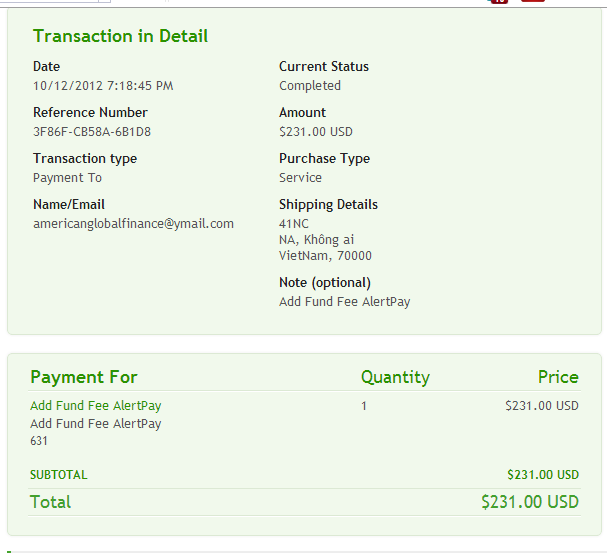The height and width of the screenshot is (553, 607).
Task: Click the Shipping Details label
Action: point(328,205)
